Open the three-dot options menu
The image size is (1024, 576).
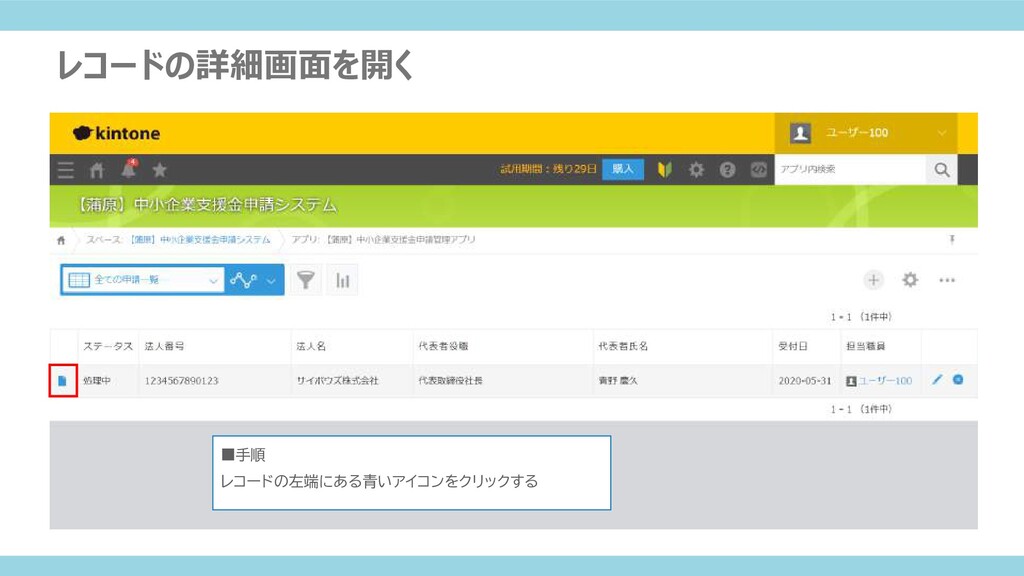[947, 280]
